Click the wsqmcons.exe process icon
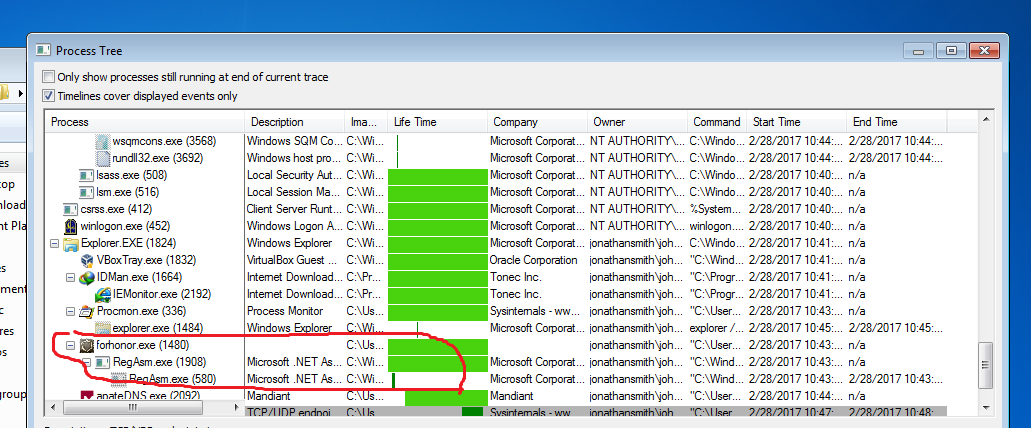Image resolution: width=1031 pixels, height=428 pixels. [102, 141]
